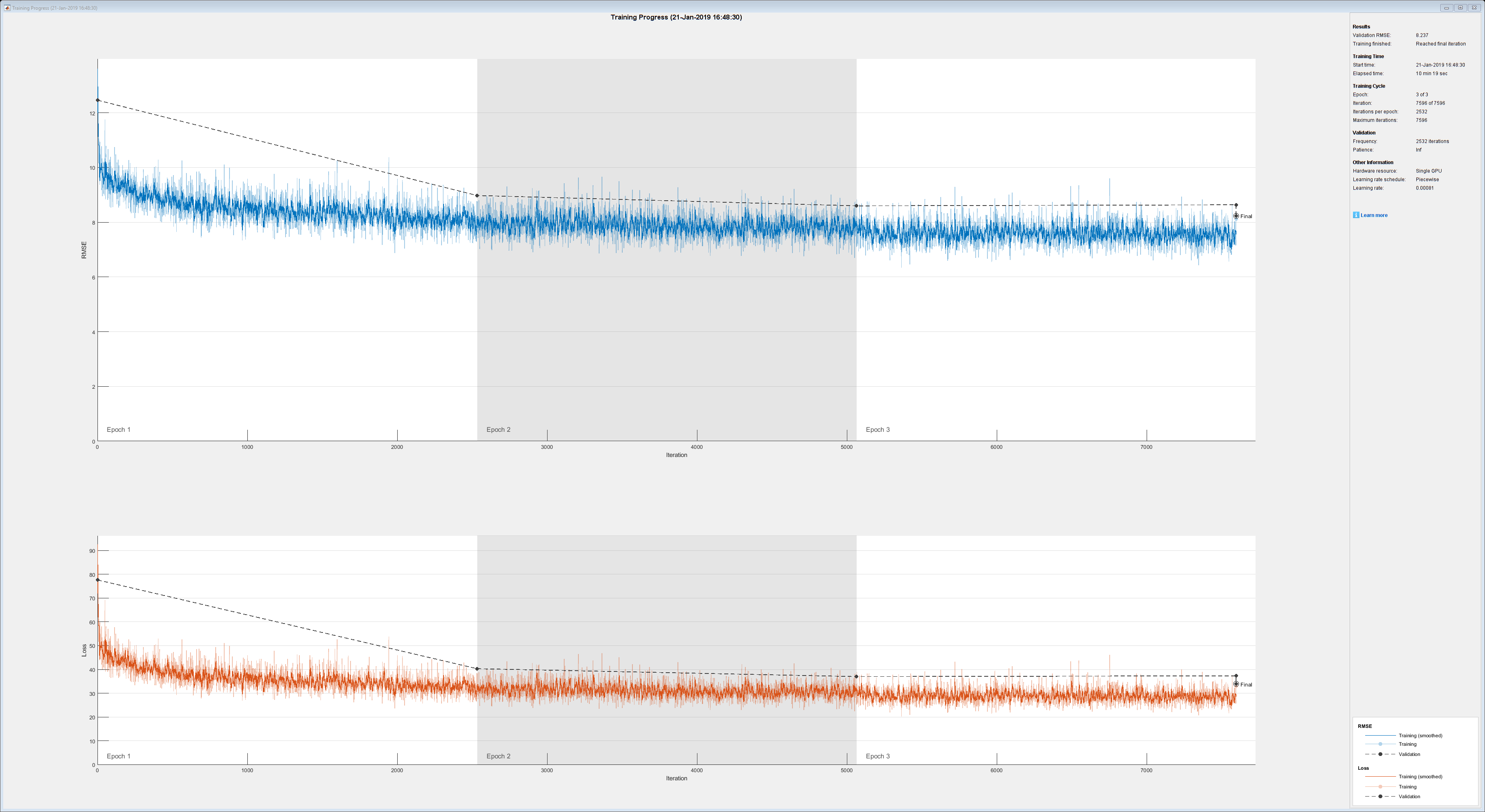
Task: Click RMSE validation point at end of Epoch 1
Action: coord(477,195)
